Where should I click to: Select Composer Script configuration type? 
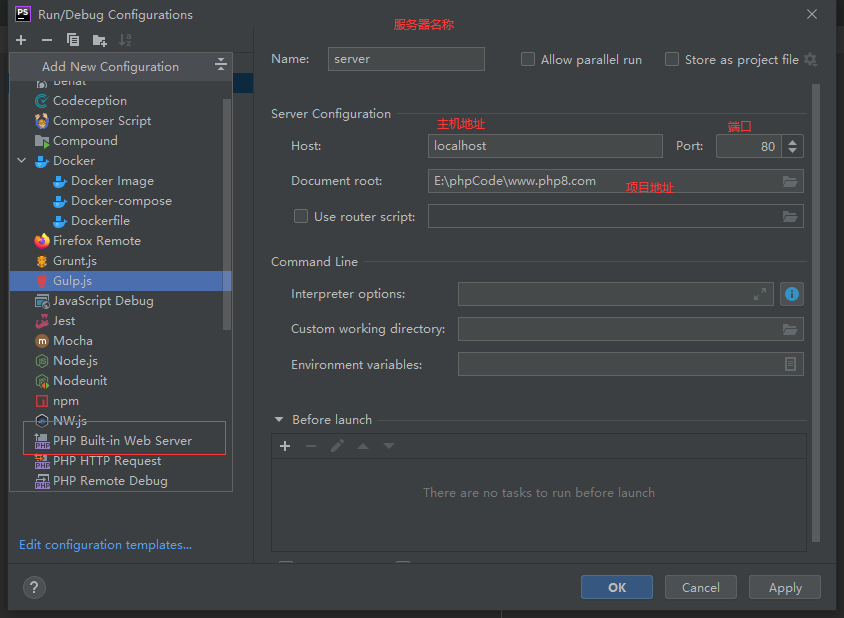coord(121,121)
